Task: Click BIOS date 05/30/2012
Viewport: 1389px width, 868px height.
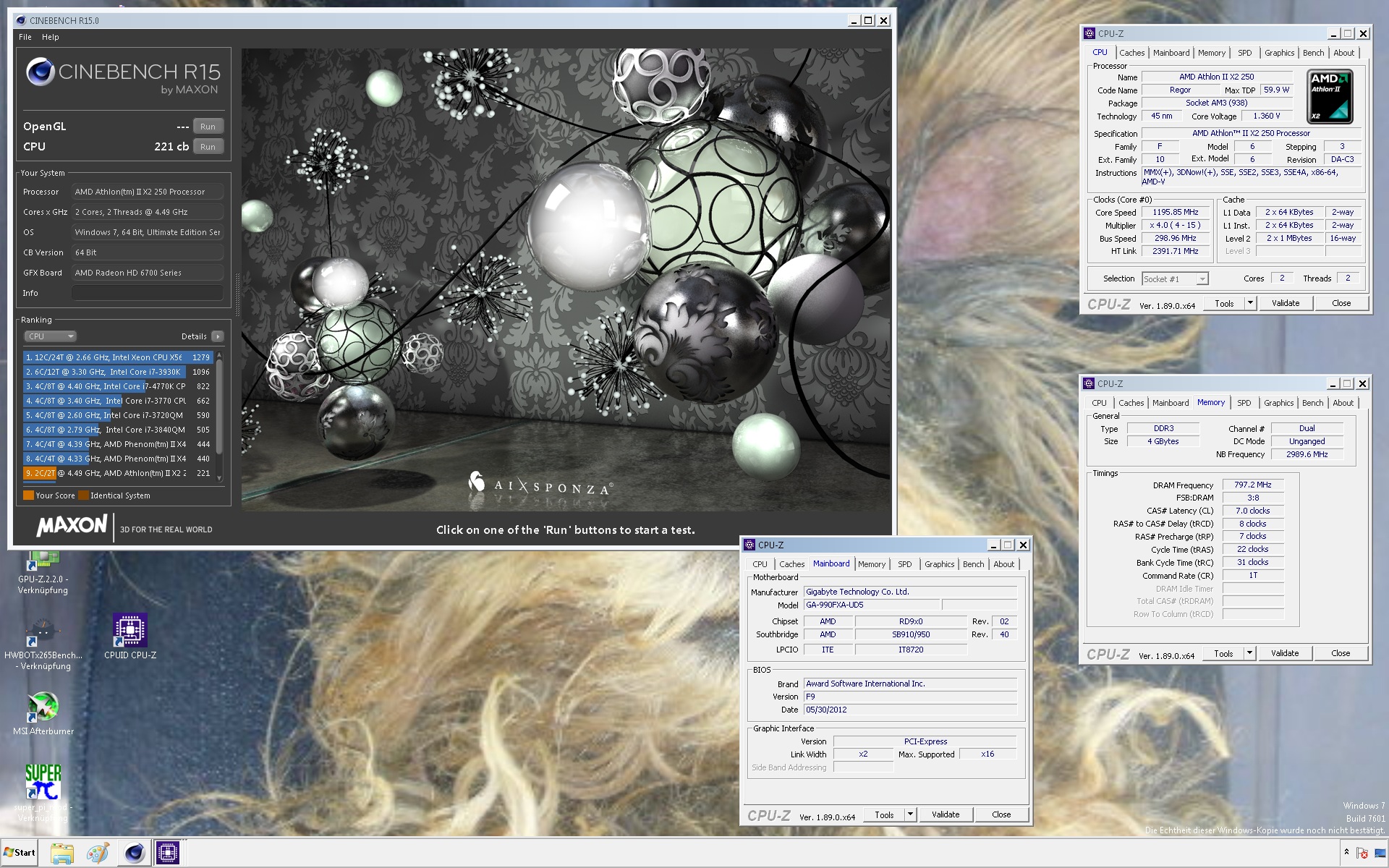Action: click(910, 710)
